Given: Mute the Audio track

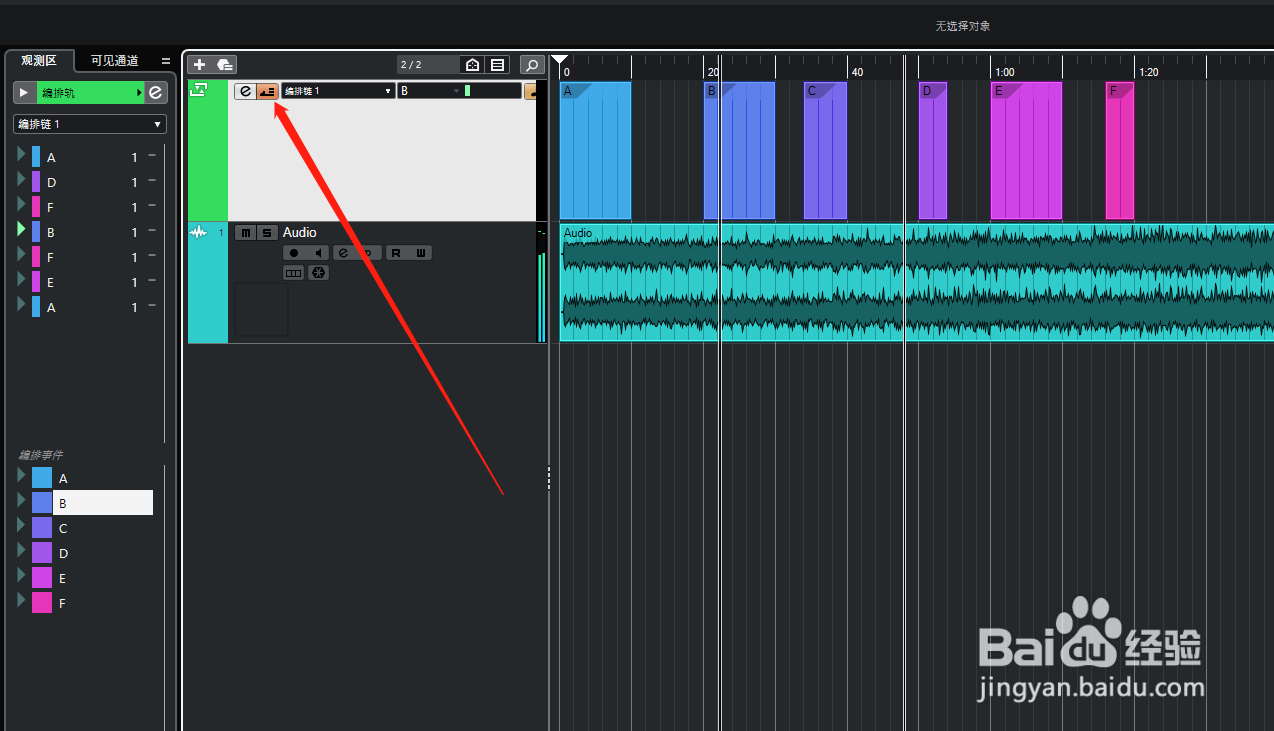Looking at the screenshot, I should pos(245,233).
